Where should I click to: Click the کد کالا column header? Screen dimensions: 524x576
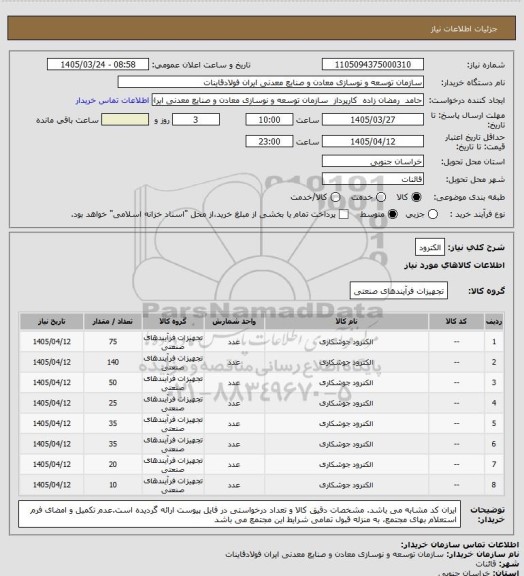(456, 321)
